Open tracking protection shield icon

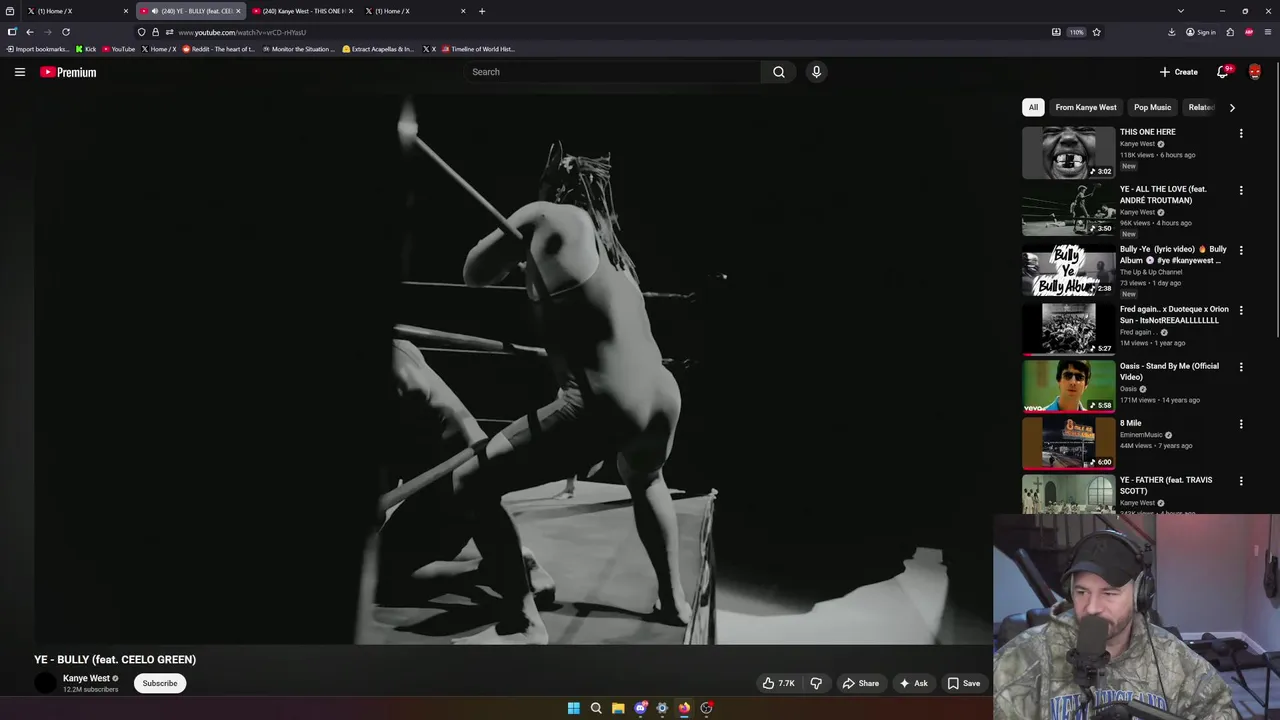[141, 32]
